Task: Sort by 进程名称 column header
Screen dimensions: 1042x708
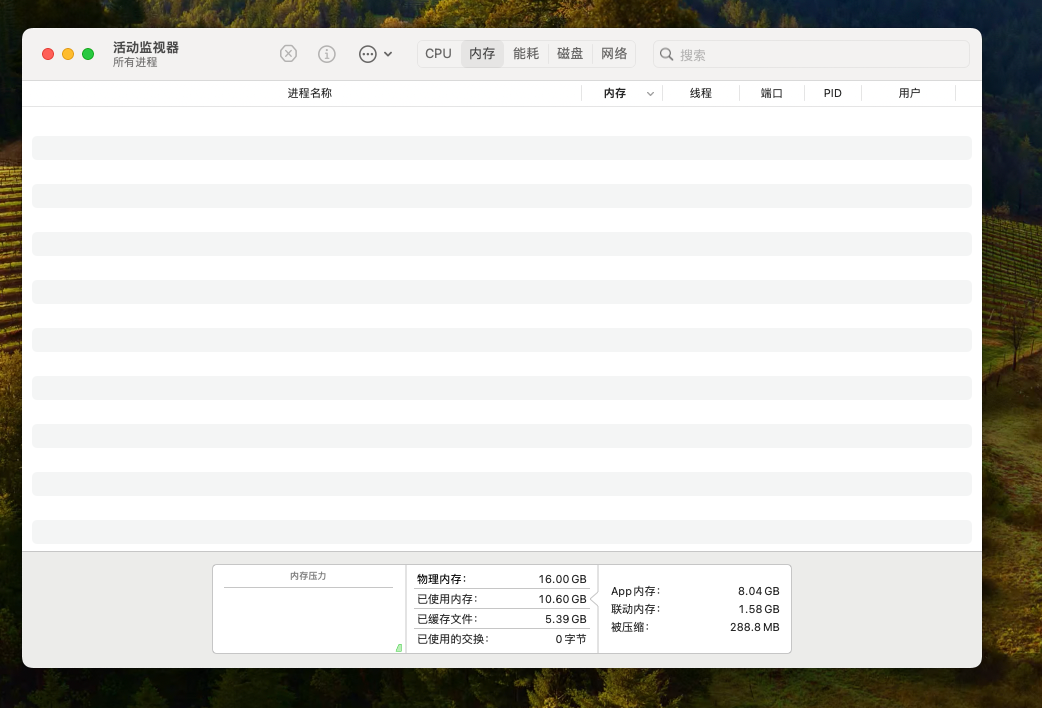Action: click(x=309, y=93)
